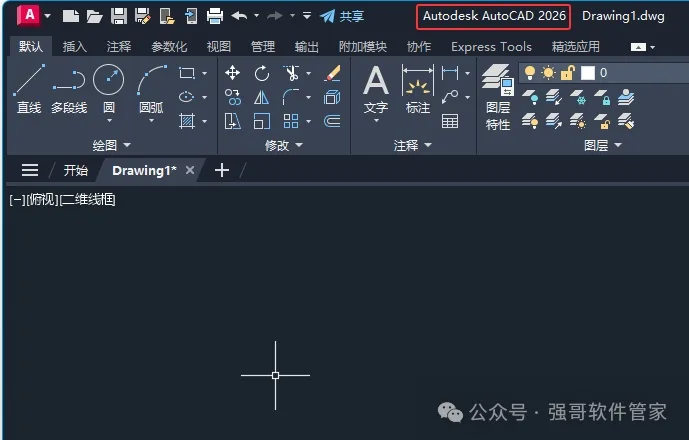Click the Erase tool icon
The image size is (689, 440).
[333, 73]
